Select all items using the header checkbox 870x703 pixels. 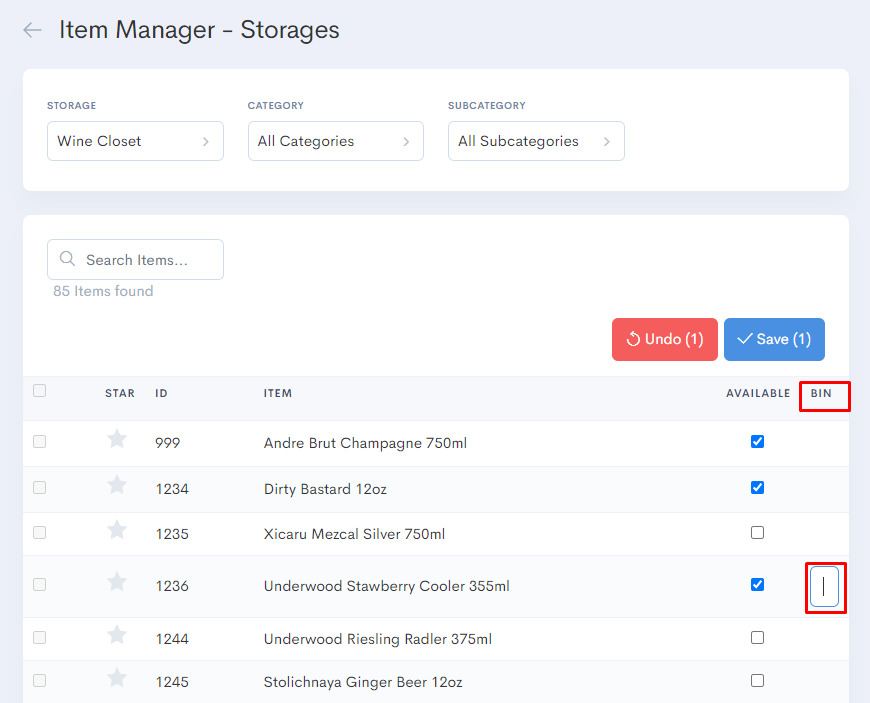39,390
